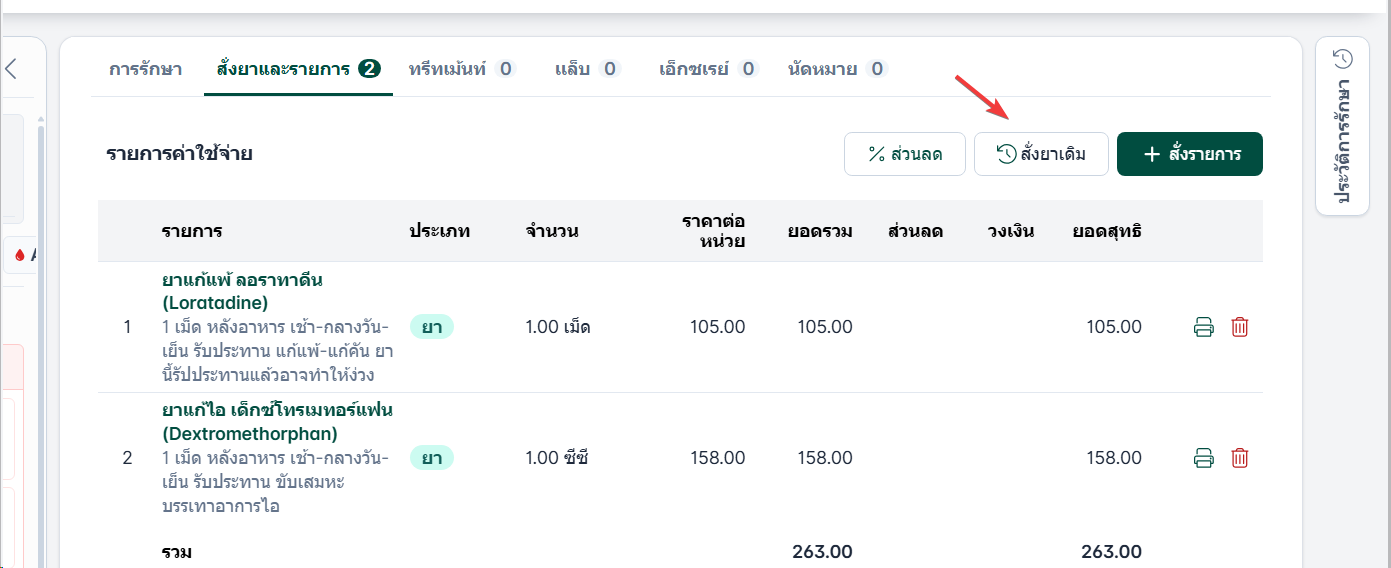The image size is (1391, 568).
Task: Click the สั่งรายการ add order button
Action: (x=1190, y=154)
